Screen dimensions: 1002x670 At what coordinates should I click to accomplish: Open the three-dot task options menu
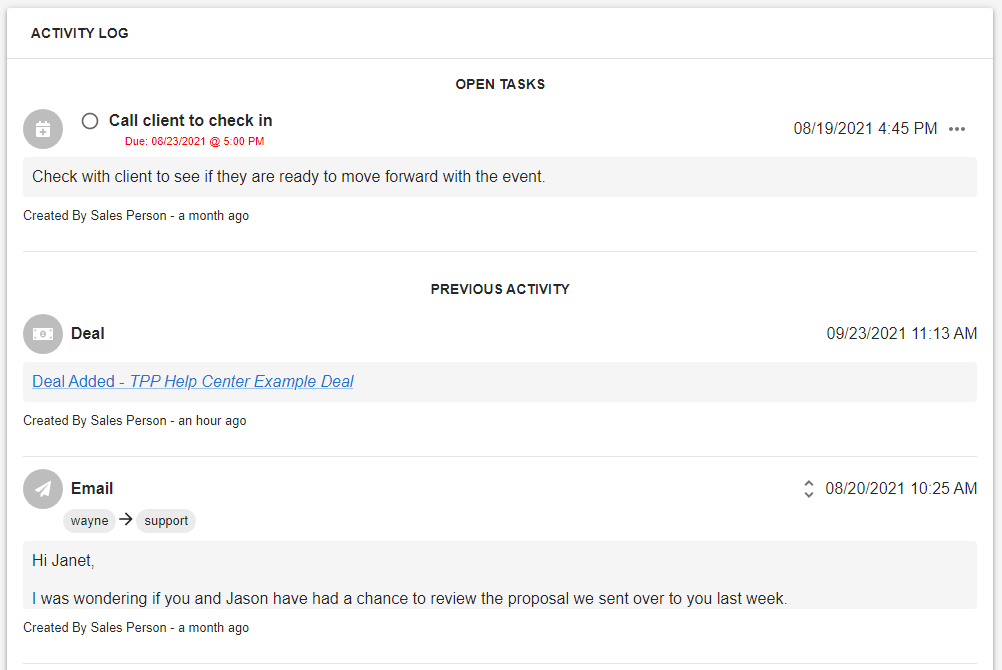pos(957,129)
